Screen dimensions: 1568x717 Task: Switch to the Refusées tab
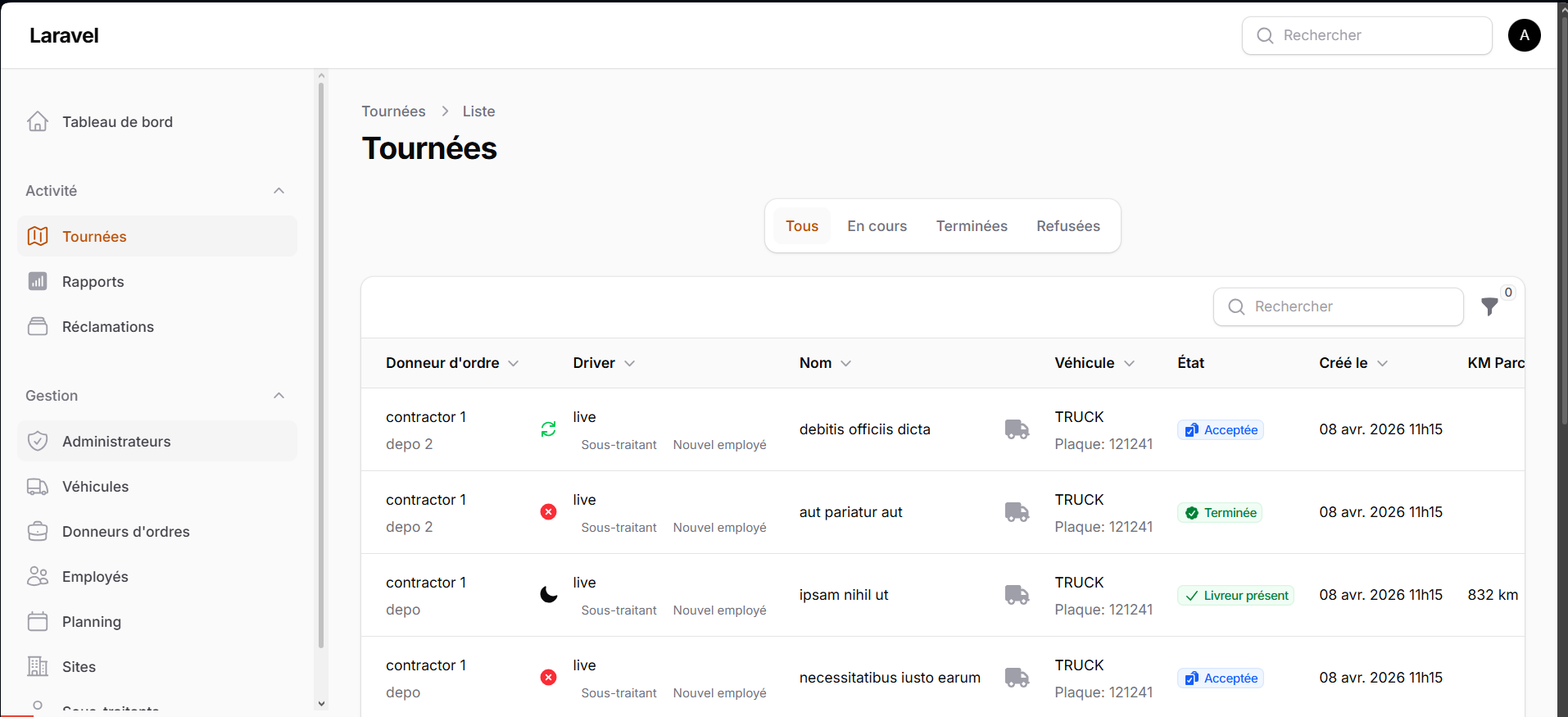(x=1068, y=226)
